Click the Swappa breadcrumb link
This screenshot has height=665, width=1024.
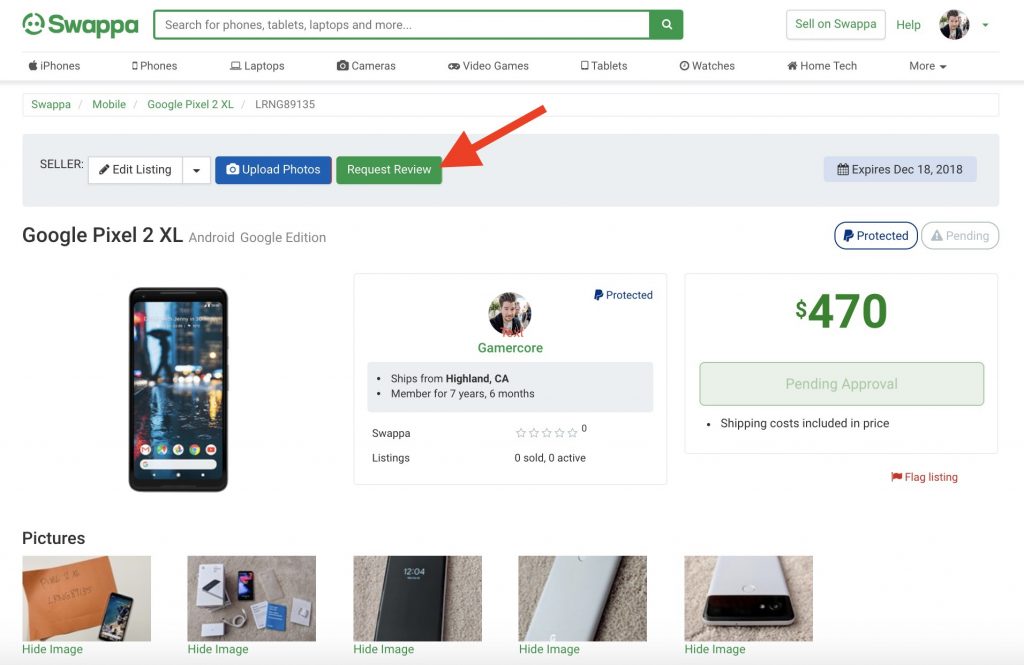[x=51, y=105]
